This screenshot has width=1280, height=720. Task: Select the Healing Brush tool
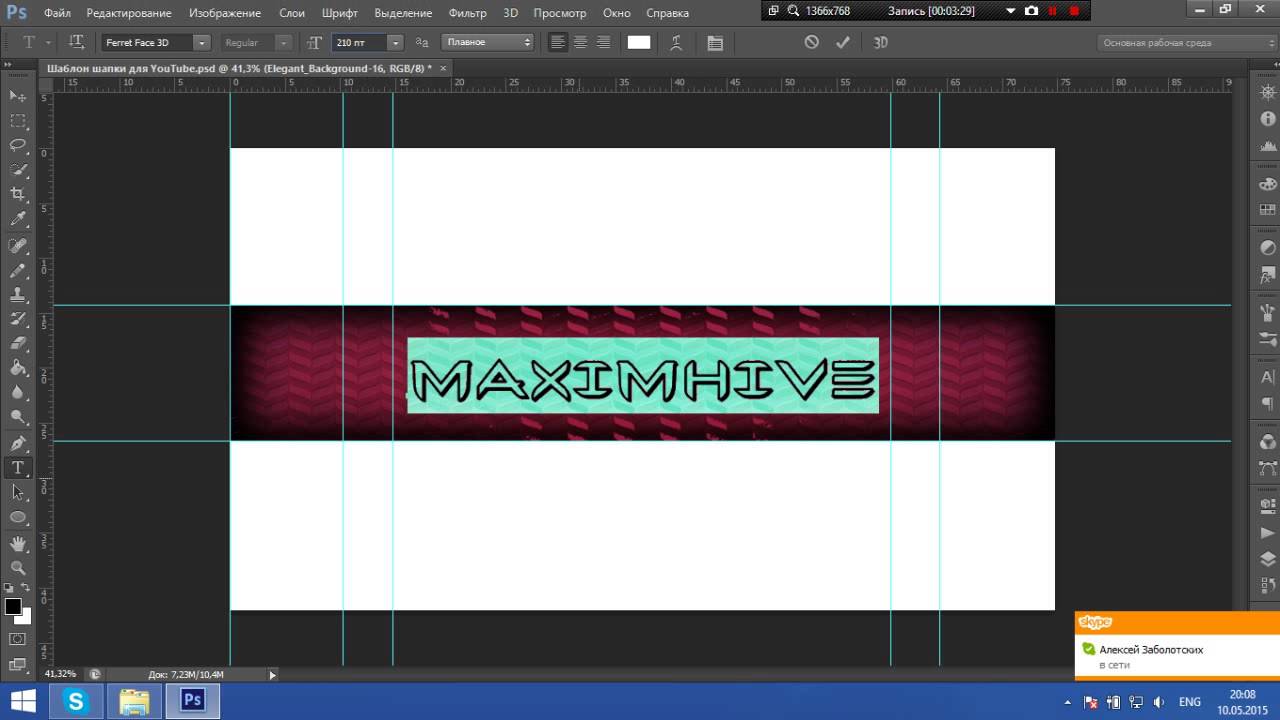point(18,245)
